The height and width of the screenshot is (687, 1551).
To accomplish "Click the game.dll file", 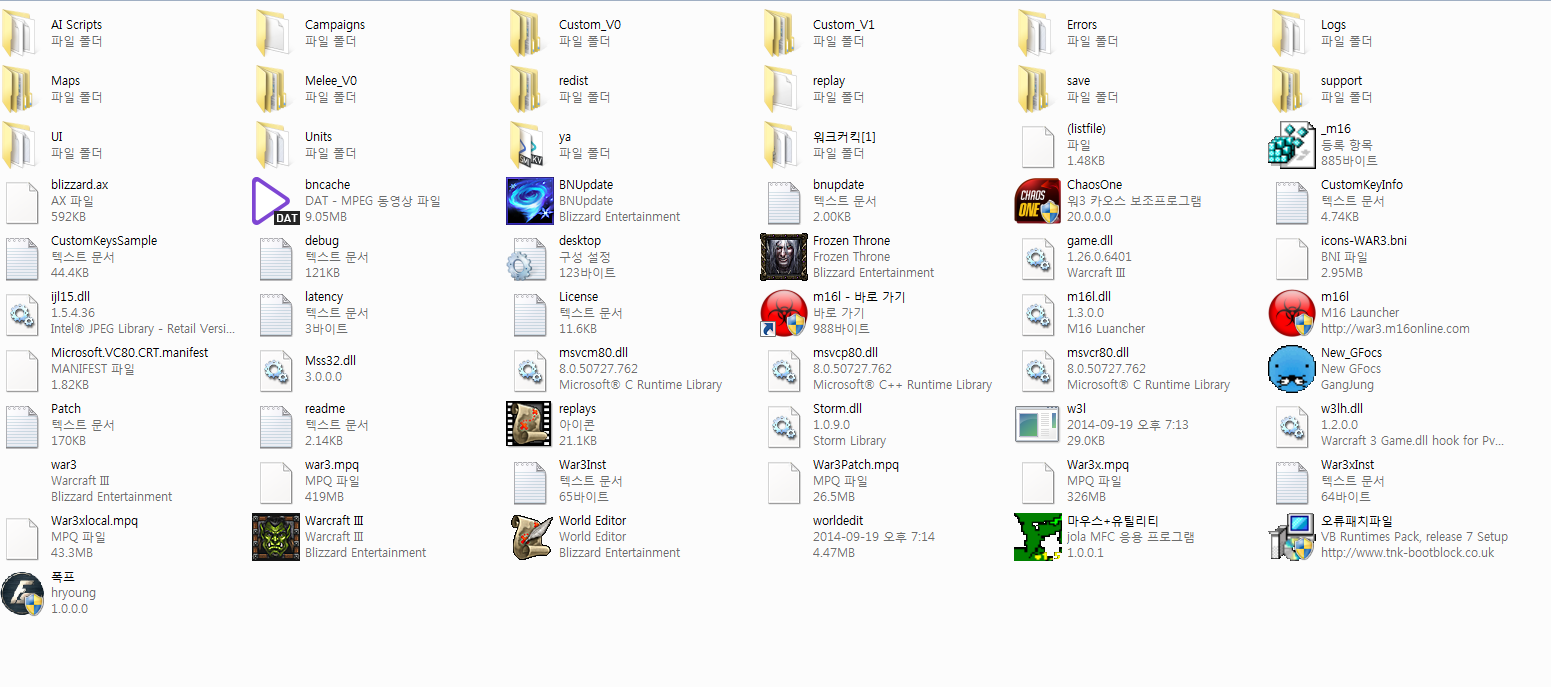I will [1037, 257].
